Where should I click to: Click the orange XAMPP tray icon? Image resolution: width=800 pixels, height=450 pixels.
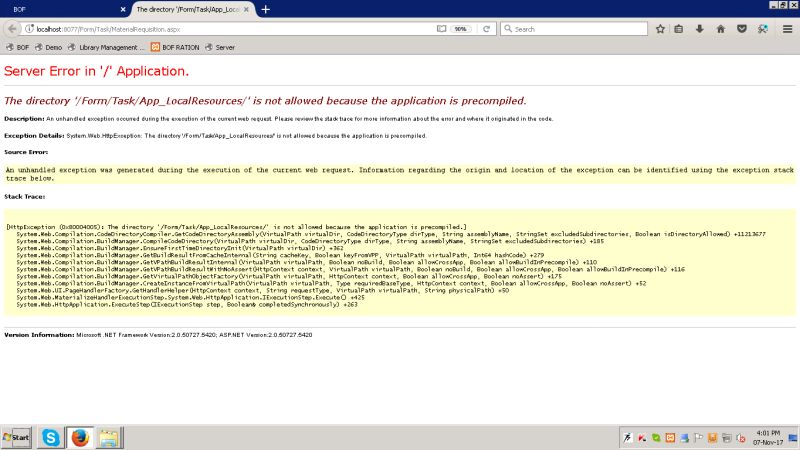[670, 438]
